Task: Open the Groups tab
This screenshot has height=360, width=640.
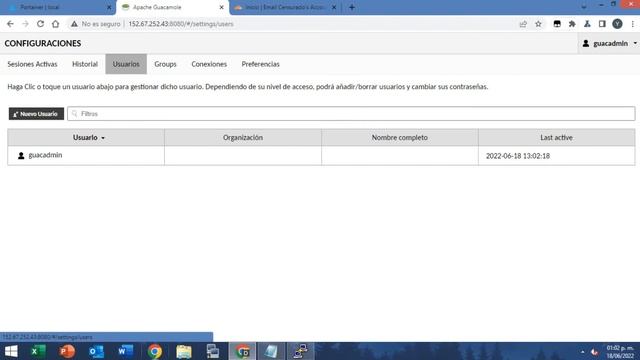Action: coord(165,64)
